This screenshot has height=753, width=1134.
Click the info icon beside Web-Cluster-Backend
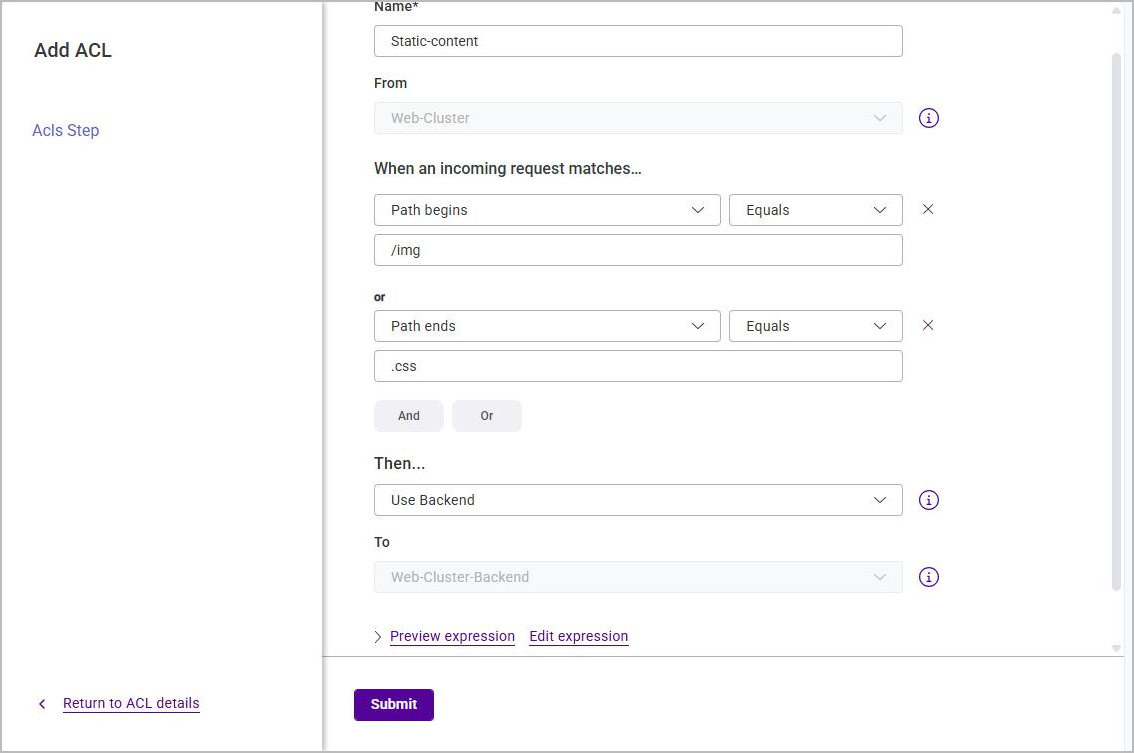coord(929,577)
